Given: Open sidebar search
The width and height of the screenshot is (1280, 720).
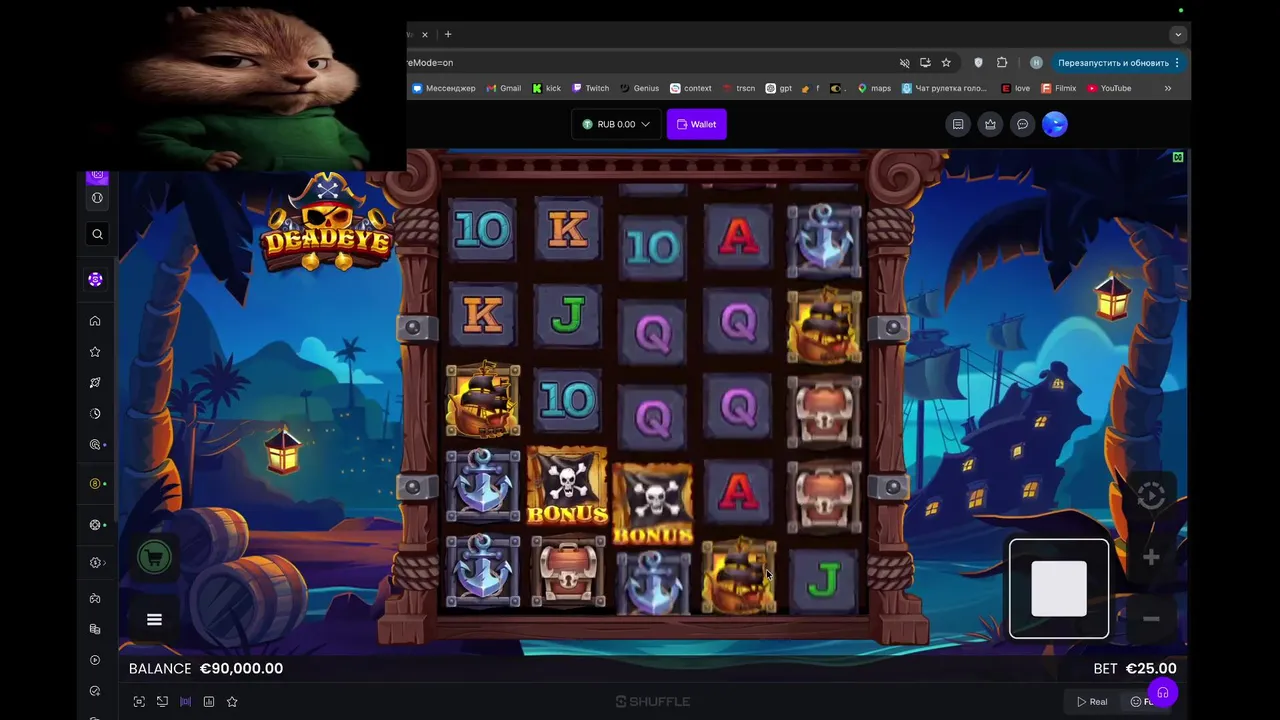Looking at the screenshot, I should (97, 234).
